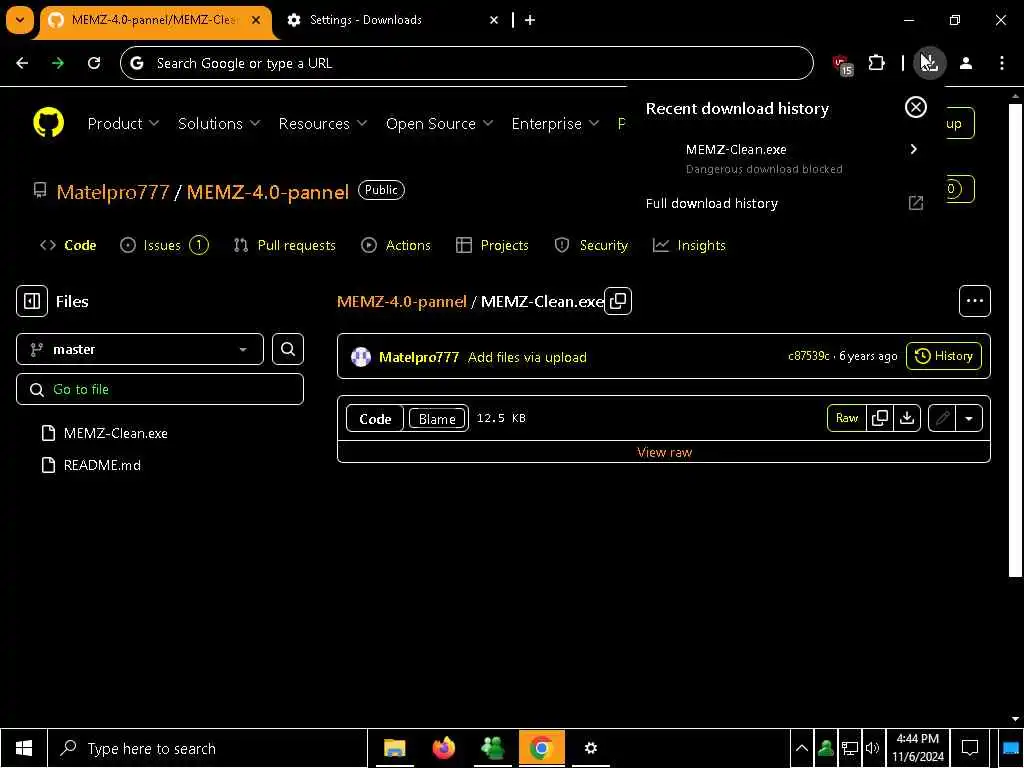Click the file search magnifier button
Image resolution: width=1024 pixels, height=768 pixels.
[x=288, y=349]
